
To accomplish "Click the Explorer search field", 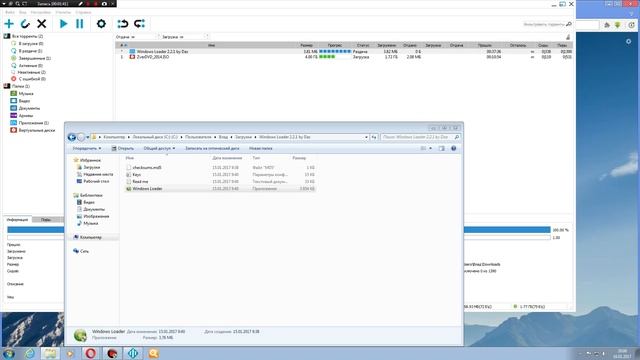I will (420, 137).
